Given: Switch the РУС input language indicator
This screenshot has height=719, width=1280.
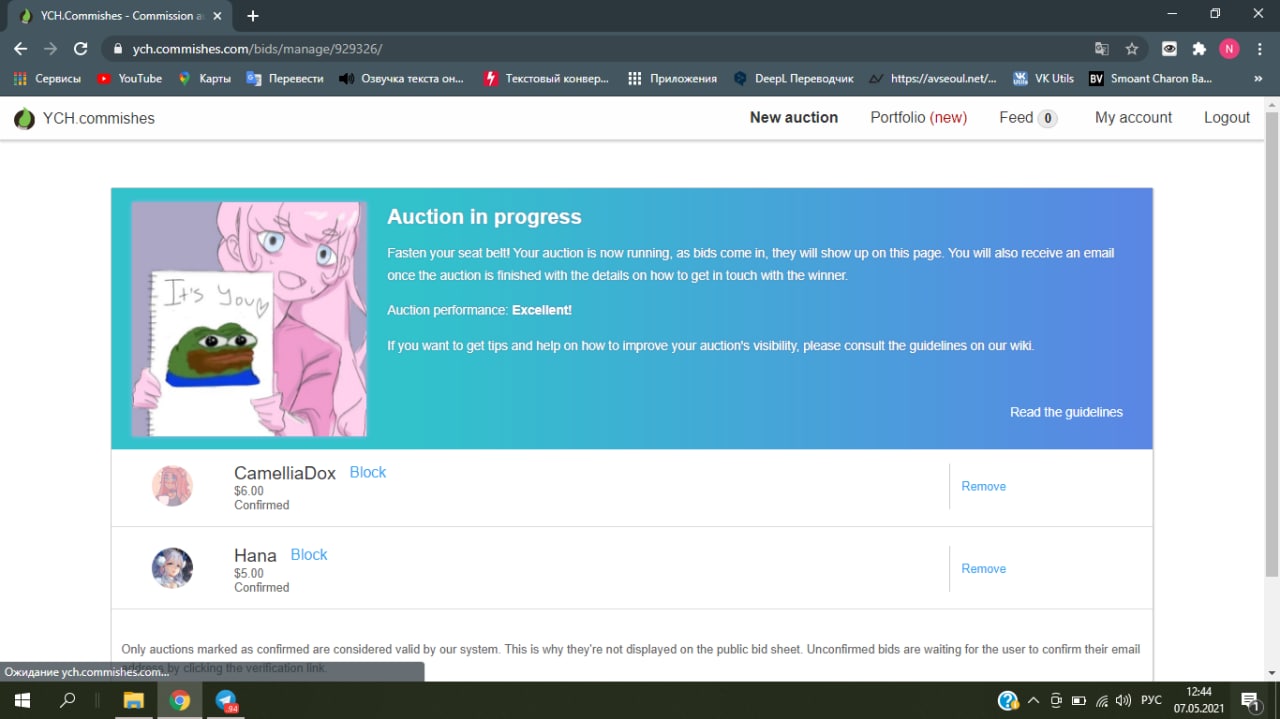Looking at the screenshot, I should coord(1152,700).
